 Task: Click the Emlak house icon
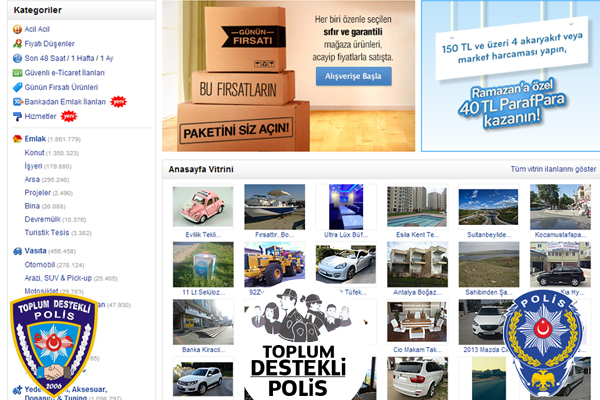click(x=17, y=138)
